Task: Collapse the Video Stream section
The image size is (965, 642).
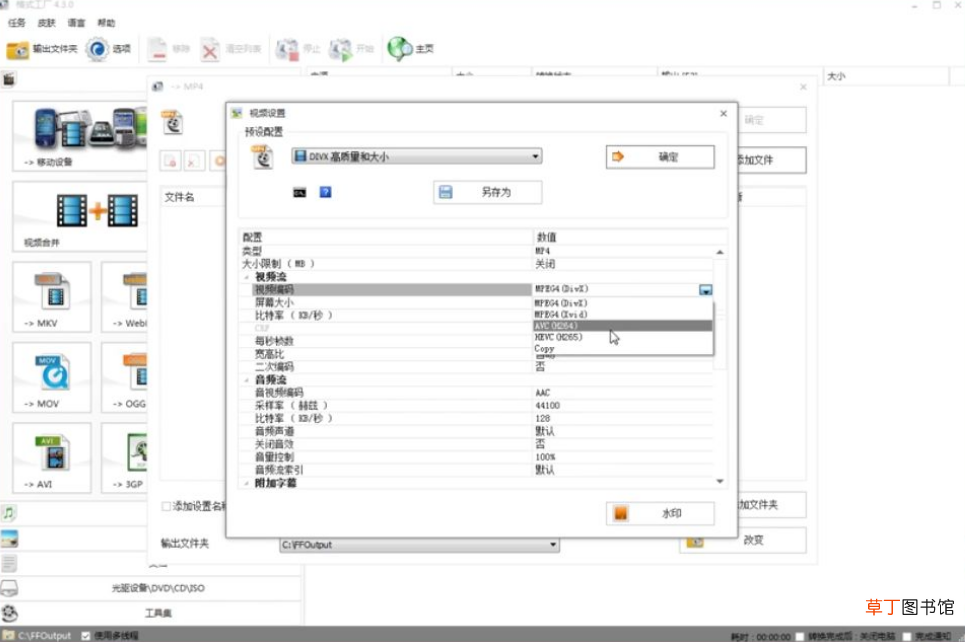Action: tap(247, 277)
